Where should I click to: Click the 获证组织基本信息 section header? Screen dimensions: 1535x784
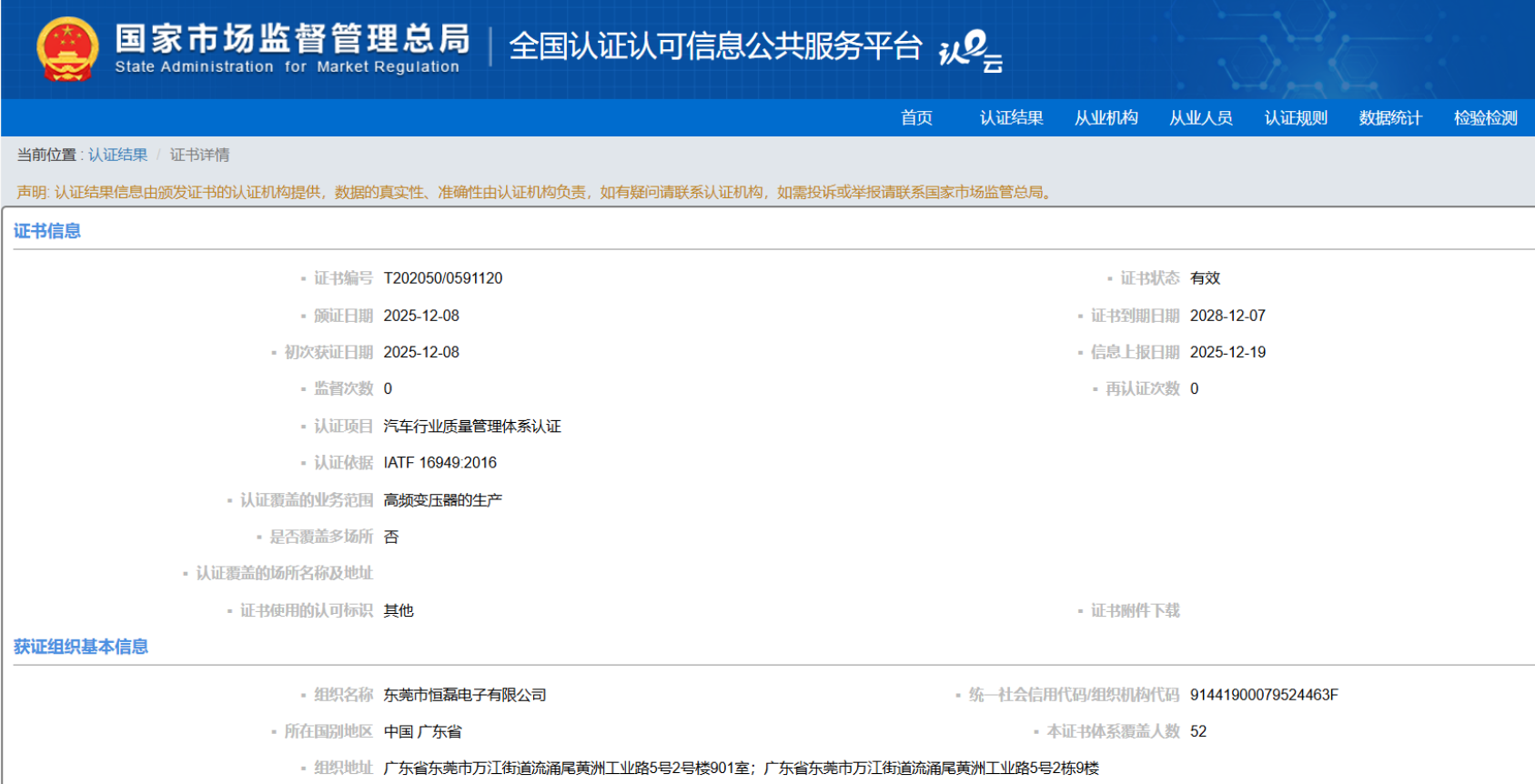coord(81,647)
